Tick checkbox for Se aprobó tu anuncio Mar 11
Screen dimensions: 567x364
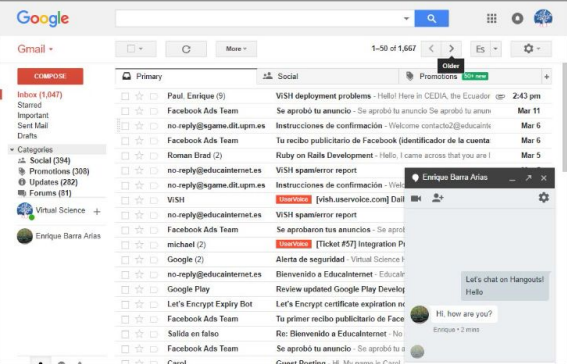[125, 111]
